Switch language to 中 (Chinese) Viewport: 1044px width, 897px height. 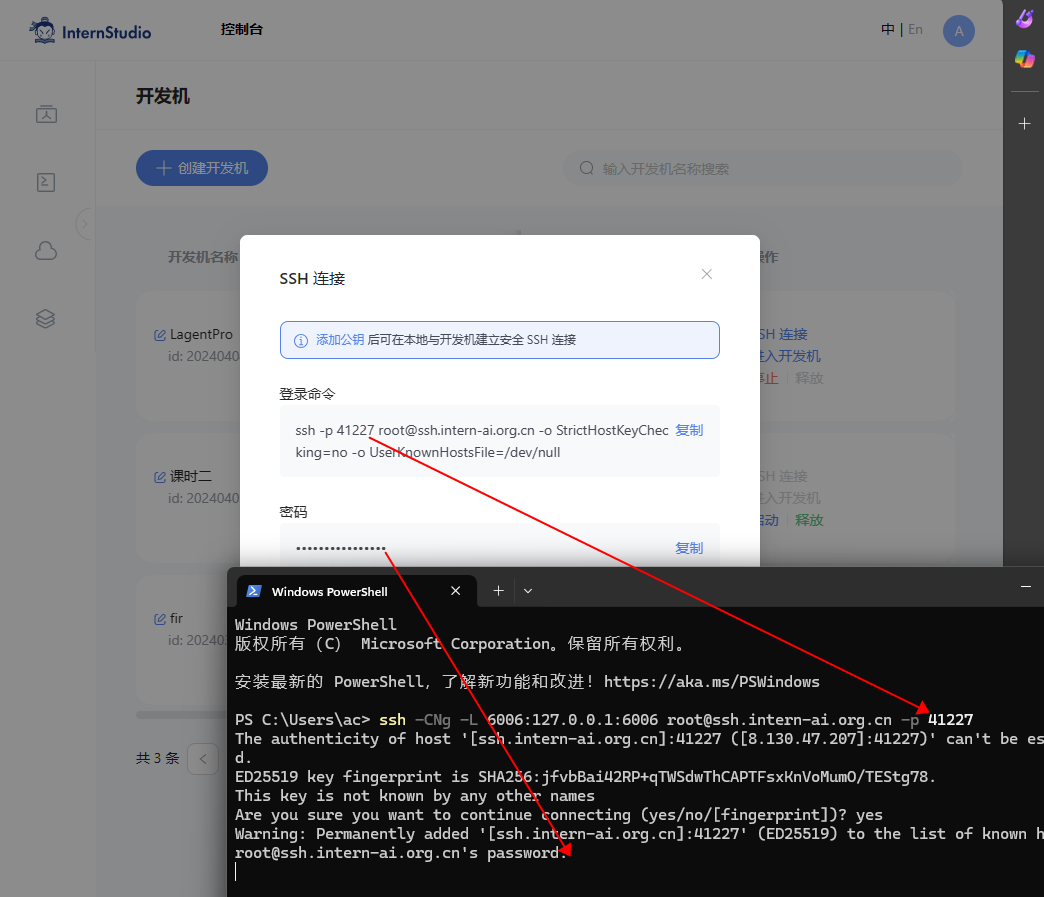[x=888, y=29]
